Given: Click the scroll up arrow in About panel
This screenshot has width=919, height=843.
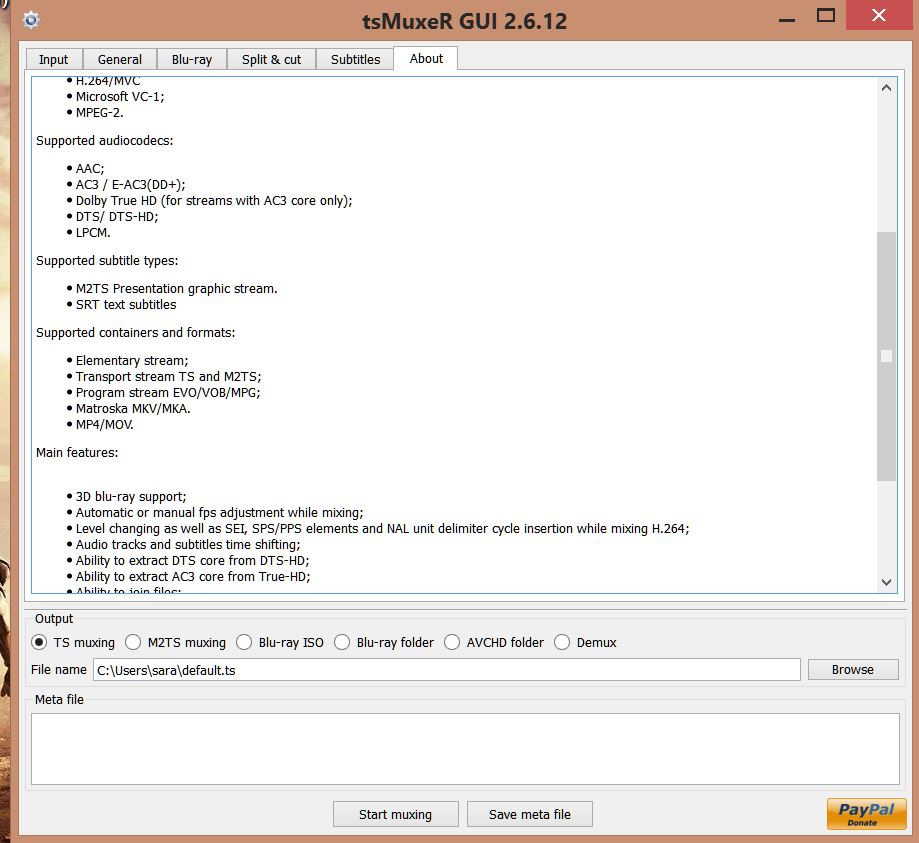Looking at the screenshot, I should [x=886, y=88].
